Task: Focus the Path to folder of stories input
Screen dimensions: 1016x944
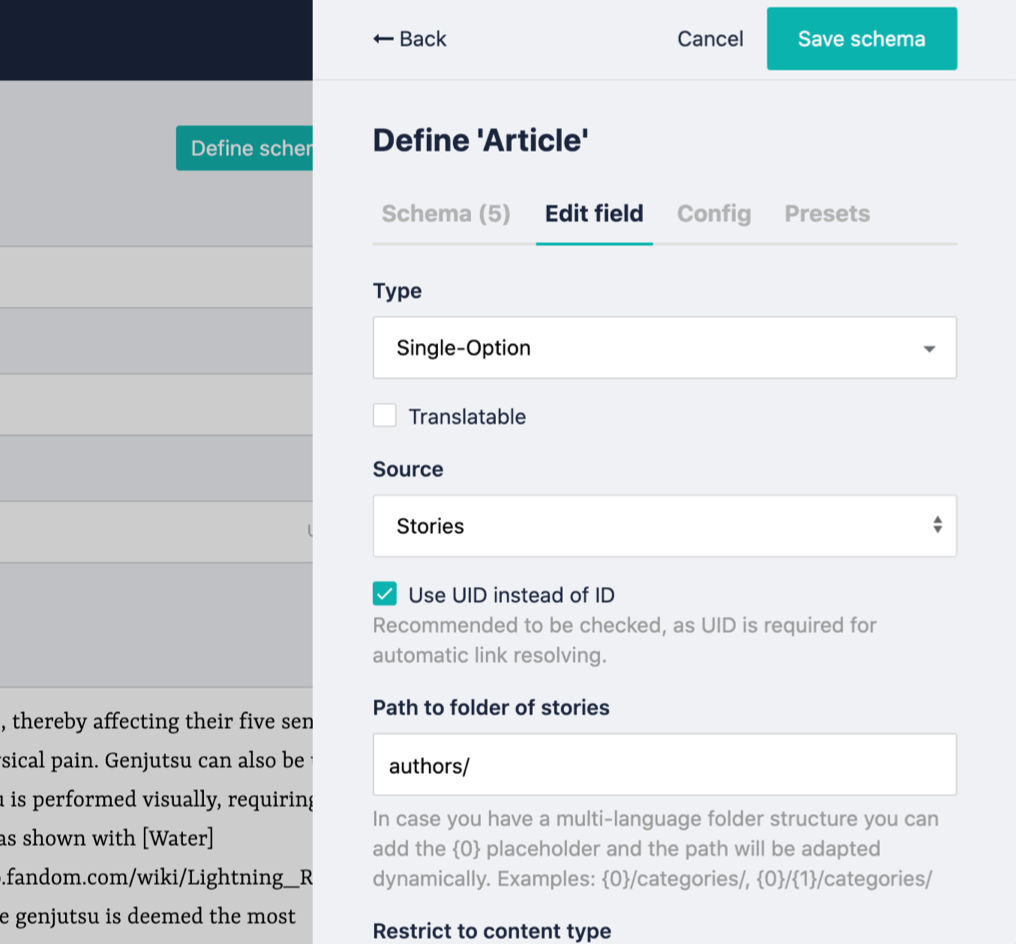Action: pyautogui.click(x=665, y=765)
